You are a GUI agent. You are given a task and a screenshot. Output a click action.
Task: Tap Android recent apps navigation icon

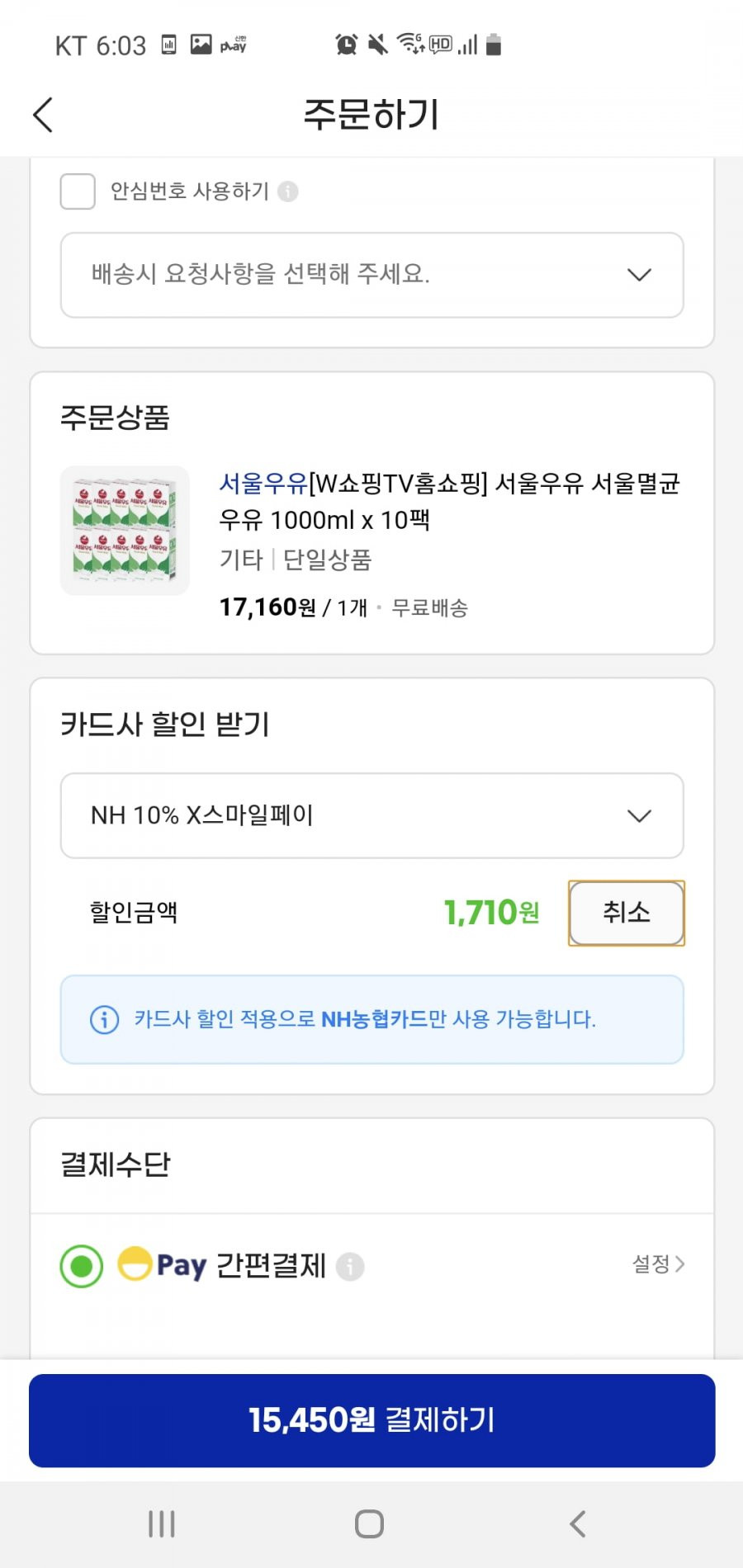(162, 1523)
